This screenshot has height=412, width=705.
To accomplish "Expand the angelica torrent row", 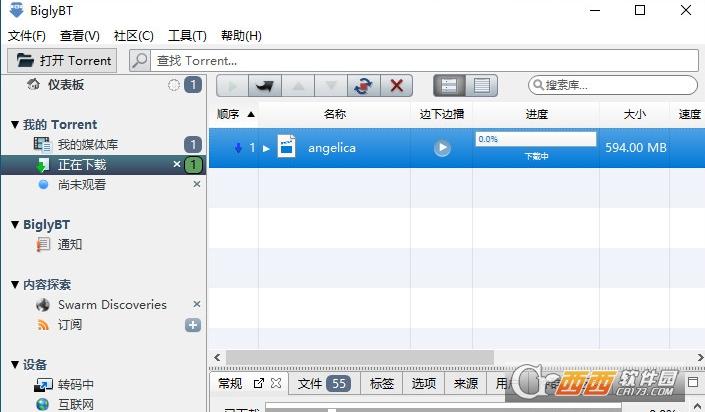I will pos(266,148).
